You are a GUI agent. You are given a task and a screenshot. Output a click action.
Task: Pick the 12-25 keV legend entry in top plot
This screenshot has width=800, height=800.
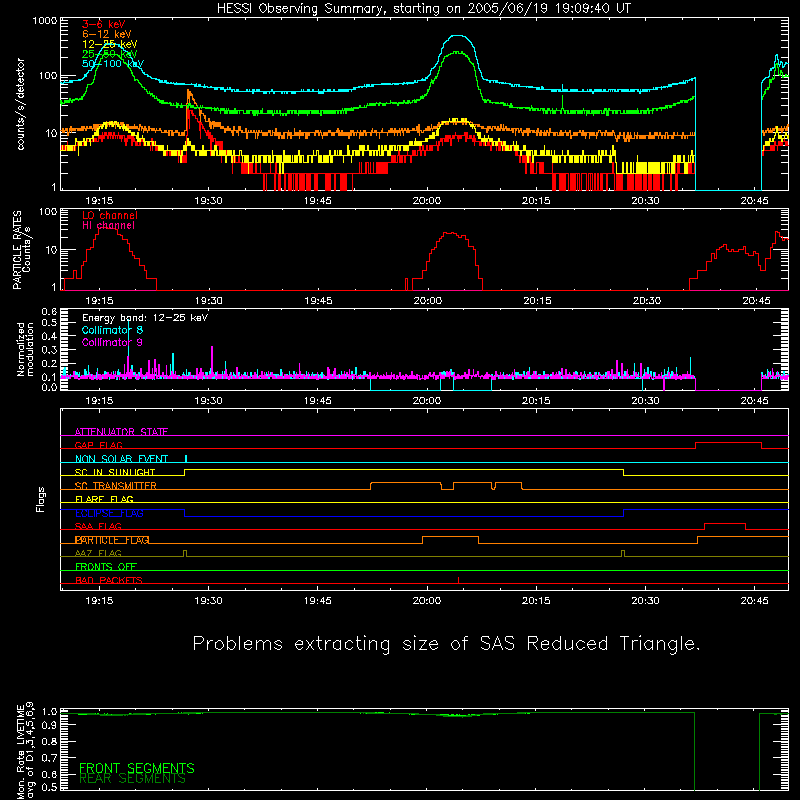point(109,44)
